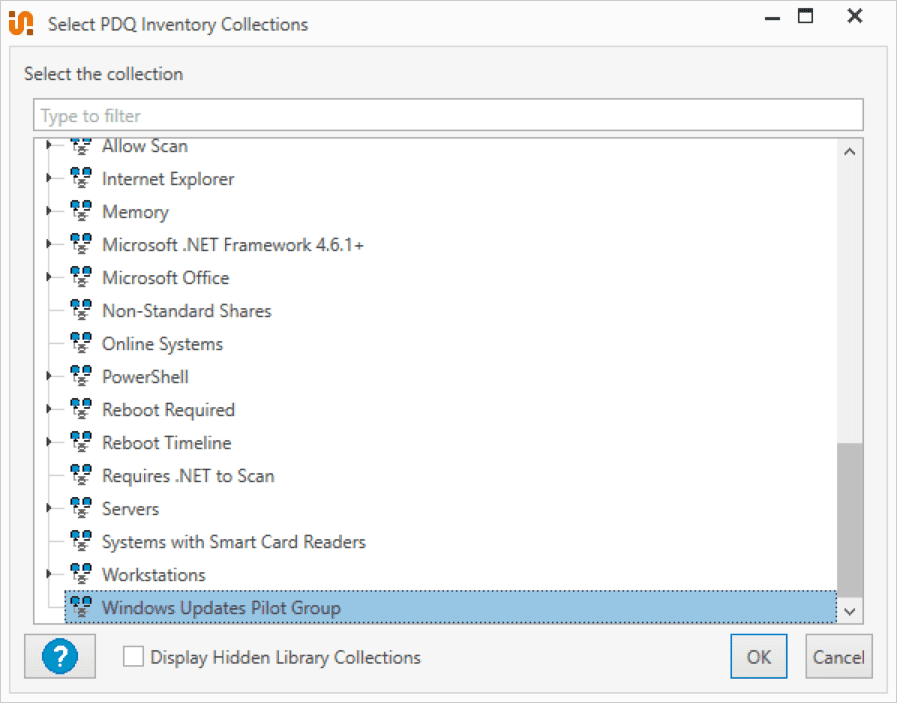Click the collection icon beside Memory

pyautogui.click(x=81, y=211)
